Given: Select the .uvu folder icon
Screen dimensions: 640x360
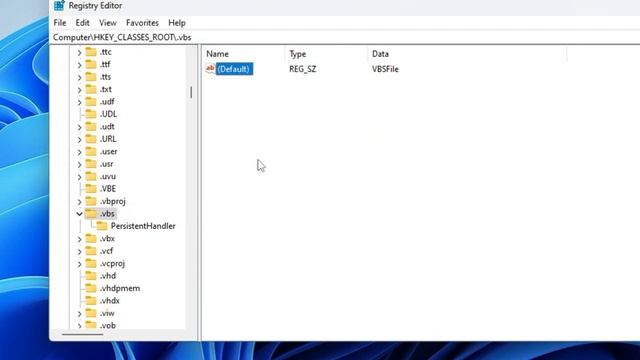Looking at the screenshot, I should click(x=91, y=176).
